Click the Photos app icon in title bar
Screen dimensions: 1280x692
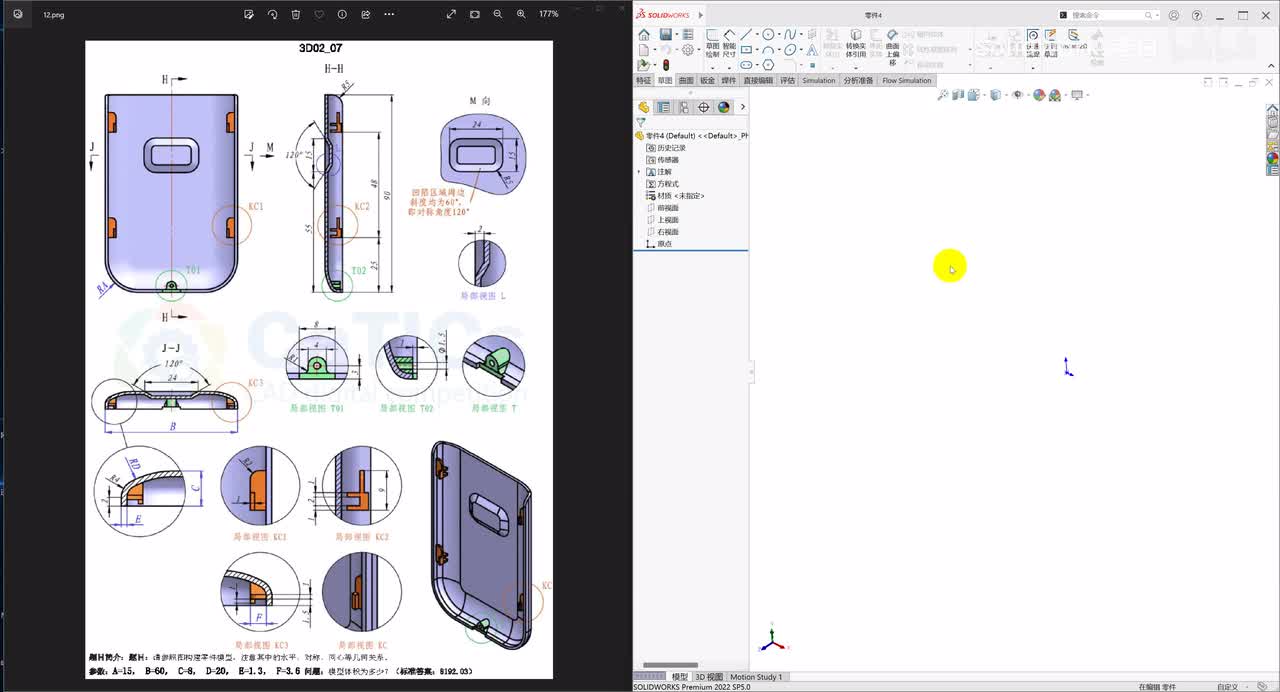(x=20, y=15)
